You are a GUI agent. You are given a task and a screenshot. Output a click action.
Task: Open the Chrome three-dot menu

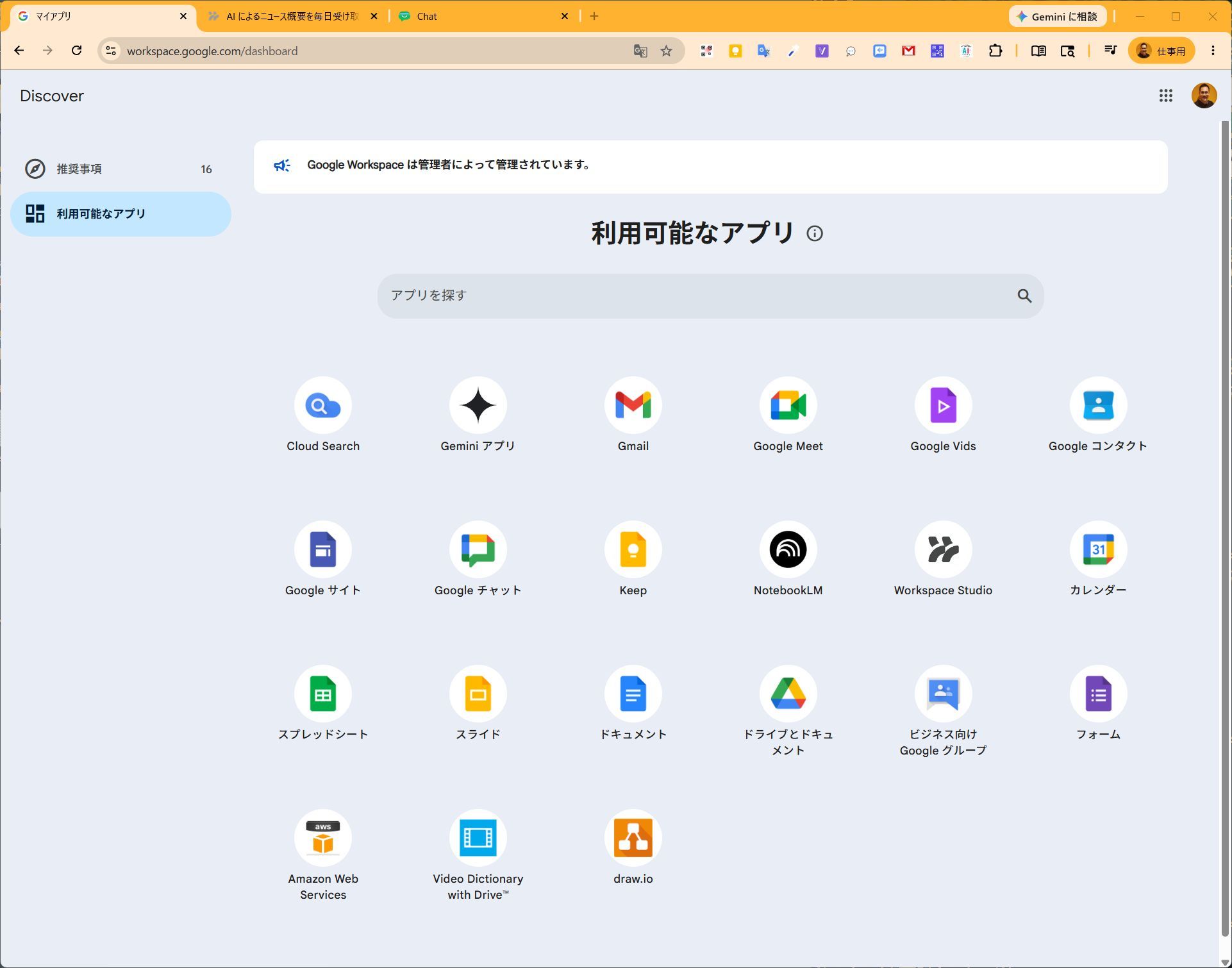[x=1213, y=51]
